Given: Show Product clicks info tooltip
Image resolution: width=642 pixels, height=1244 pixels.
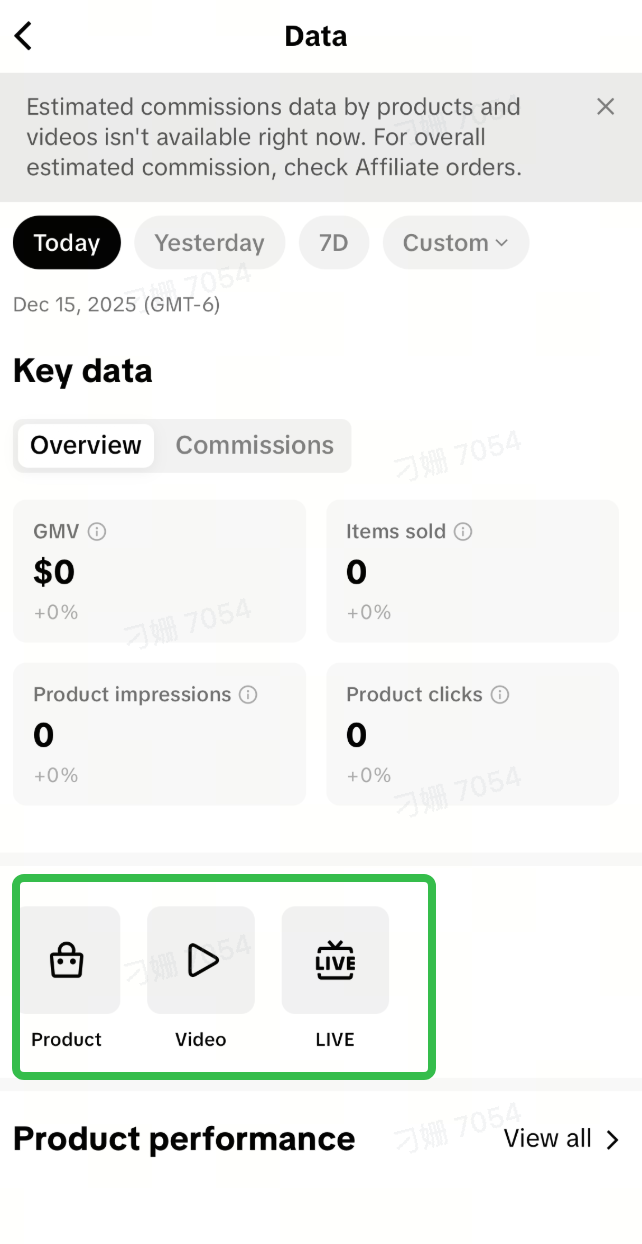Looking at the screenshot, I should pyautogui.click(x=500, y=695).
